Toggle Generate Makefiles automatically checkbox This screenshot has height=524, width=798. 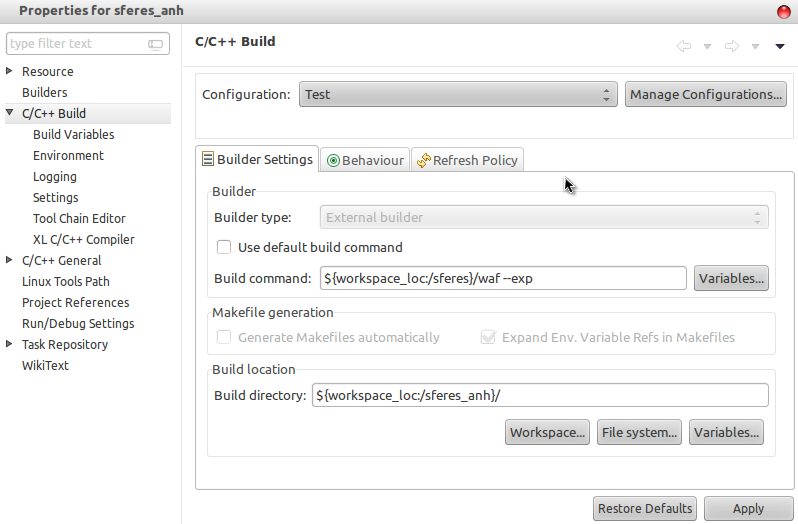[x=224, y=337]
